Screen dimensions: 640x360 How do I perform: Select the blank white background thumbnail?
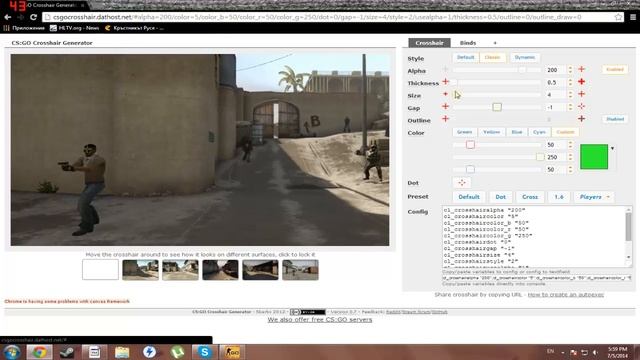[100, 270]
